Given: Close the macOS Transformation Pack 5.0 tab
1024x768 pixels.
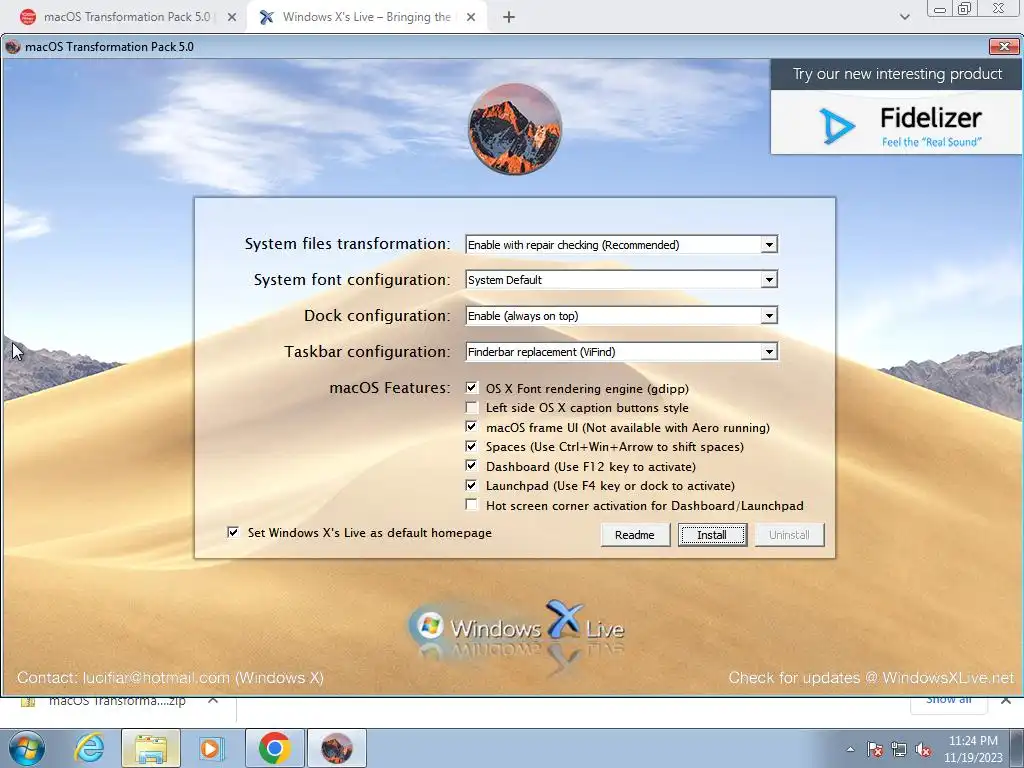Looking at the screenshot, I should click(232, 17).
